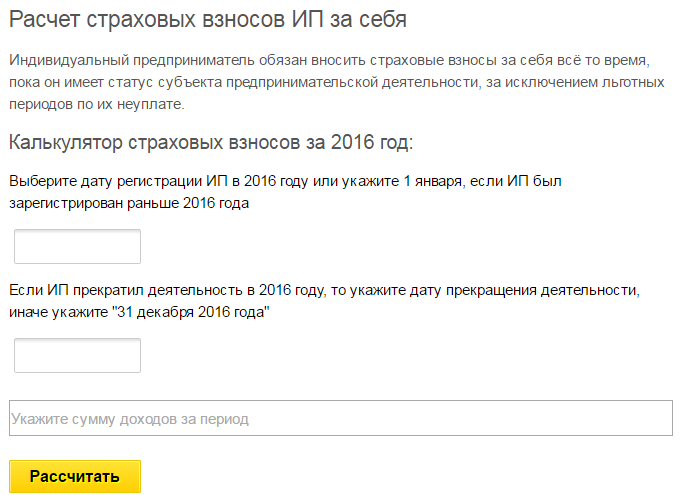The image size is (686, 495).
Task: Click the text 2016 год in calculator heading
Action: tap(370, 142)
